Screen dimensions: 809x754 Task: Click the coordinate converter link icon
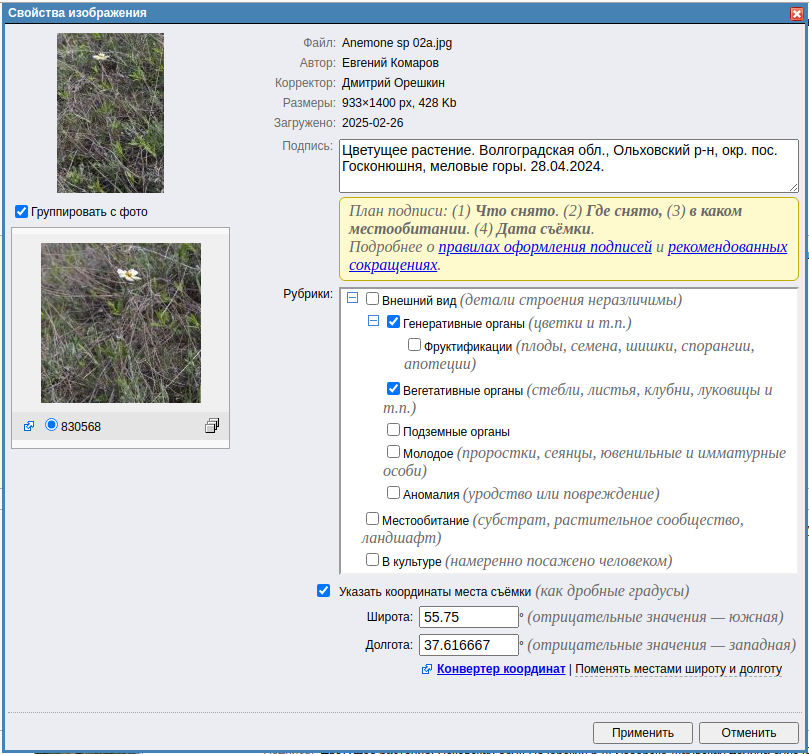coord(427,669)
